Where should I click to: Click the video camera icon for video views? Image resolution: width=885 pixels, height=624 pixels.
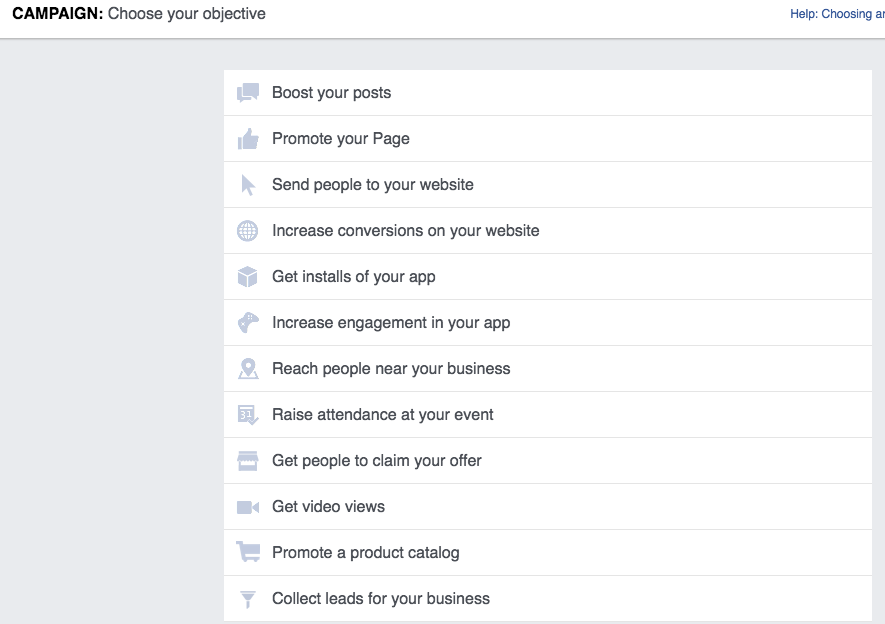(247, 506)
